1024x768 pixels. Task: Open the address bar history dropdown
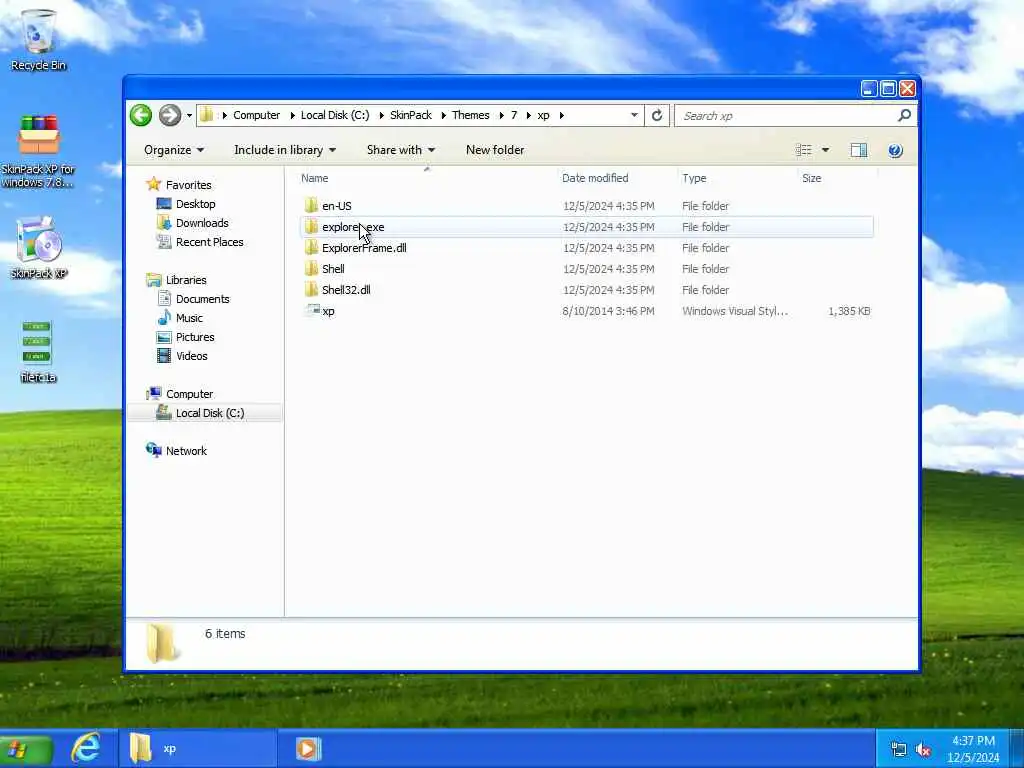click(x=634, y=116)
